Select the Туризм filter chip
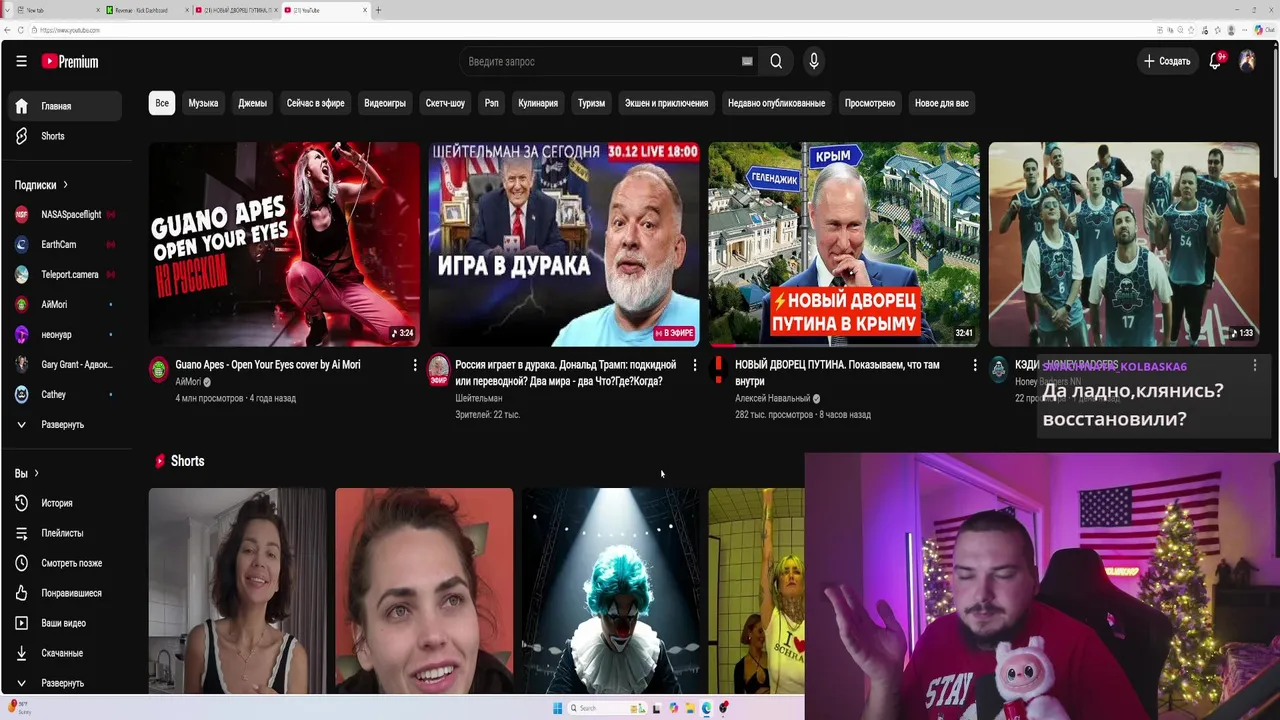Viewport: 1280px width, 720px height. click(x=591, y=103)
